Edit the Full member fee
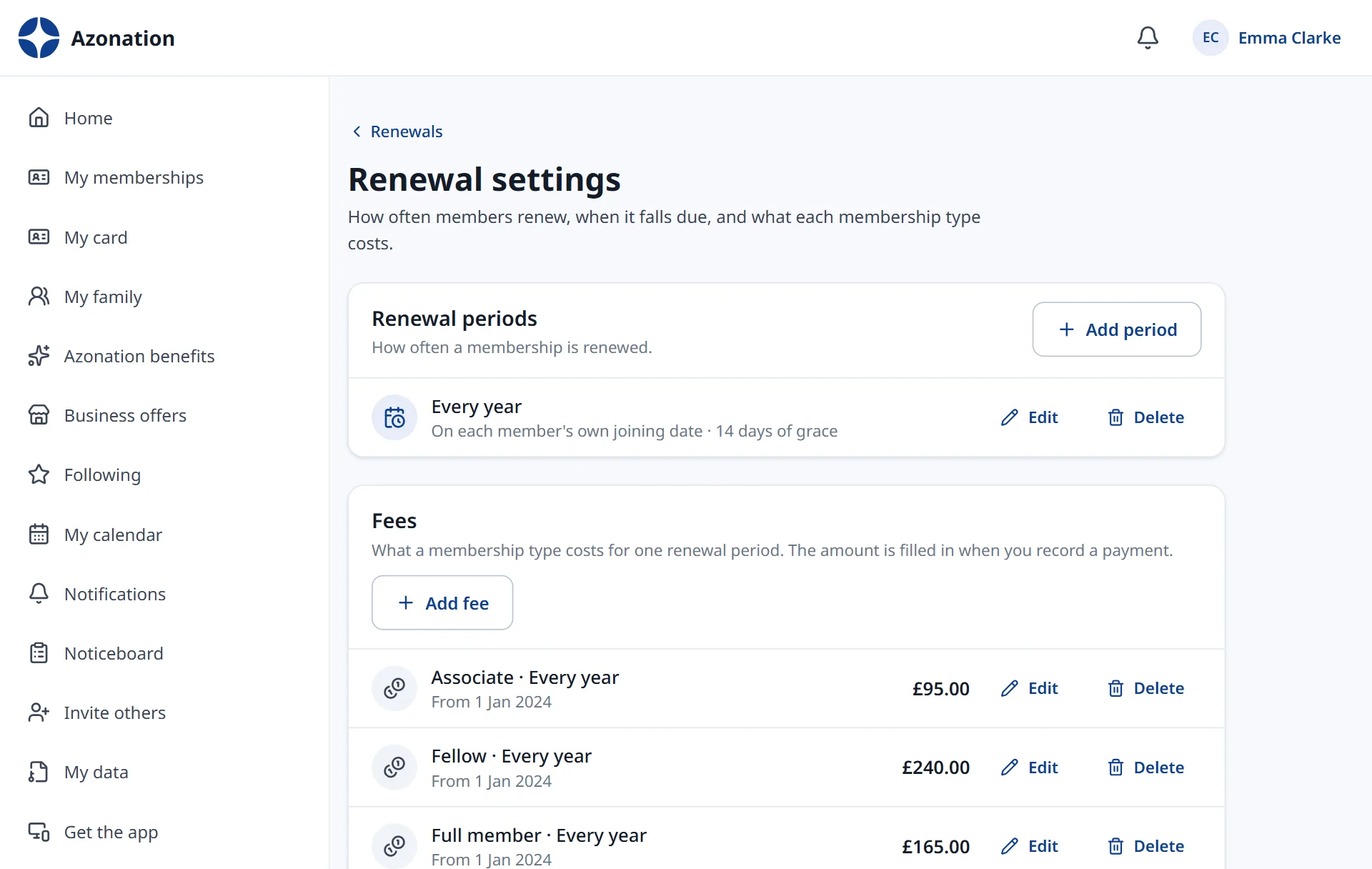 point(1029,846)
